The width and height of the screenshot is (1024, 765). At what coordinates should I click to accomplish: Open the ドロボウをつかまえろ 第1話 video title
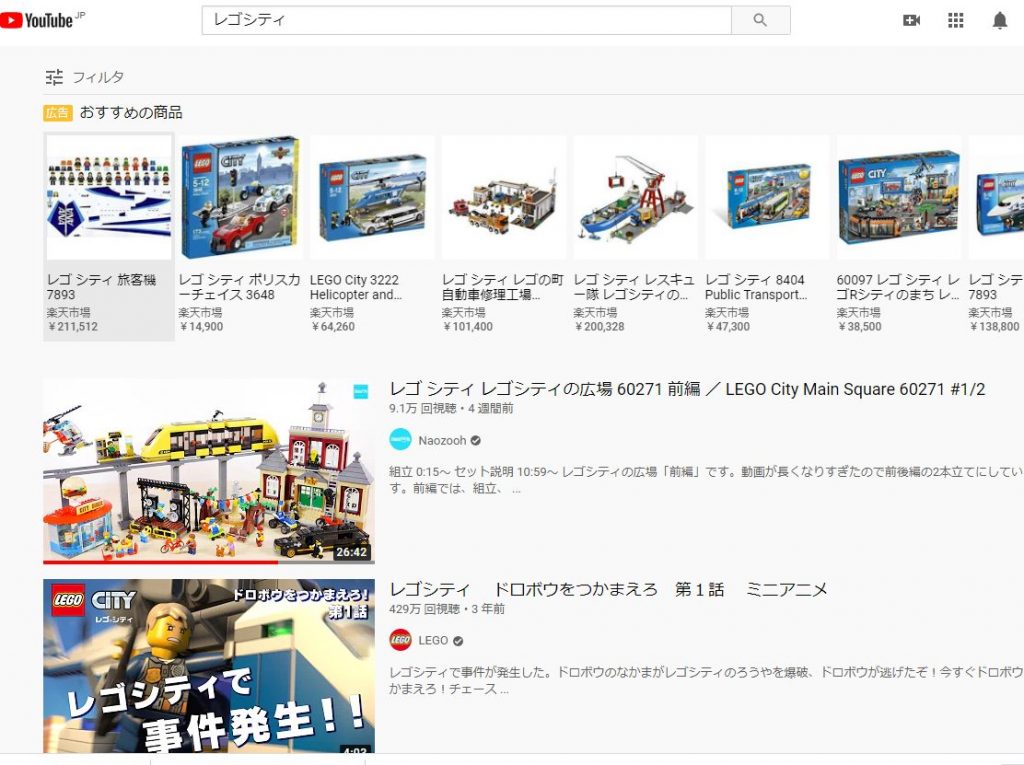pos(608,589)
